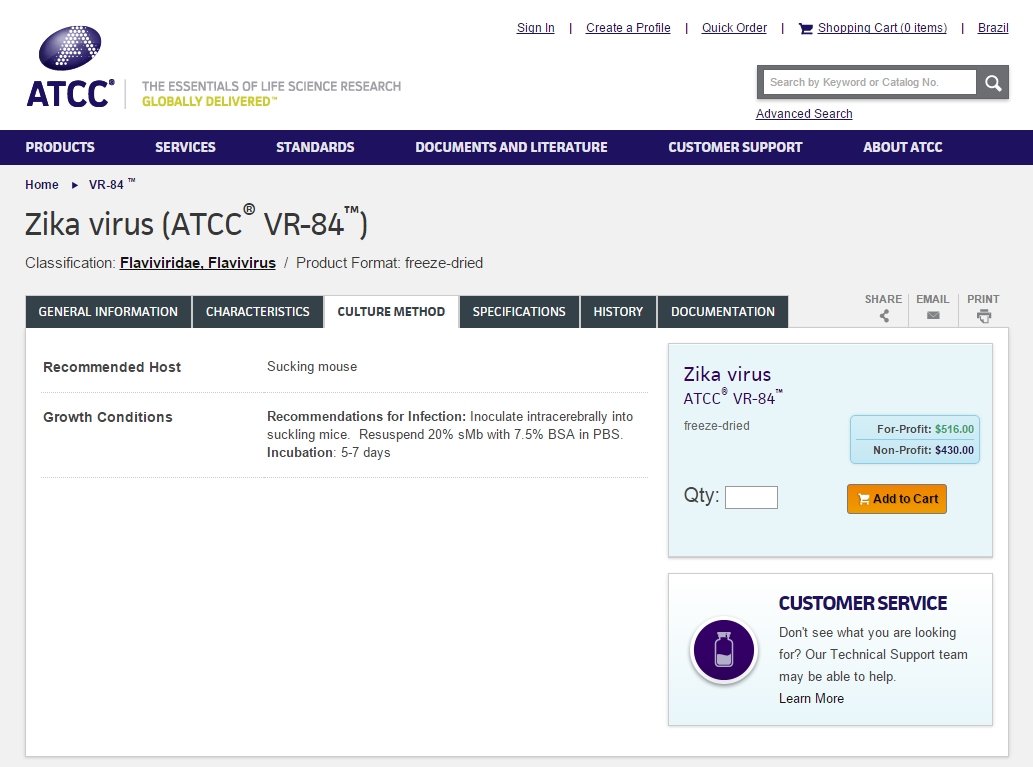1033x767 pixels.
Task: Open the About ATCC menu
Action: click(903, 148)
